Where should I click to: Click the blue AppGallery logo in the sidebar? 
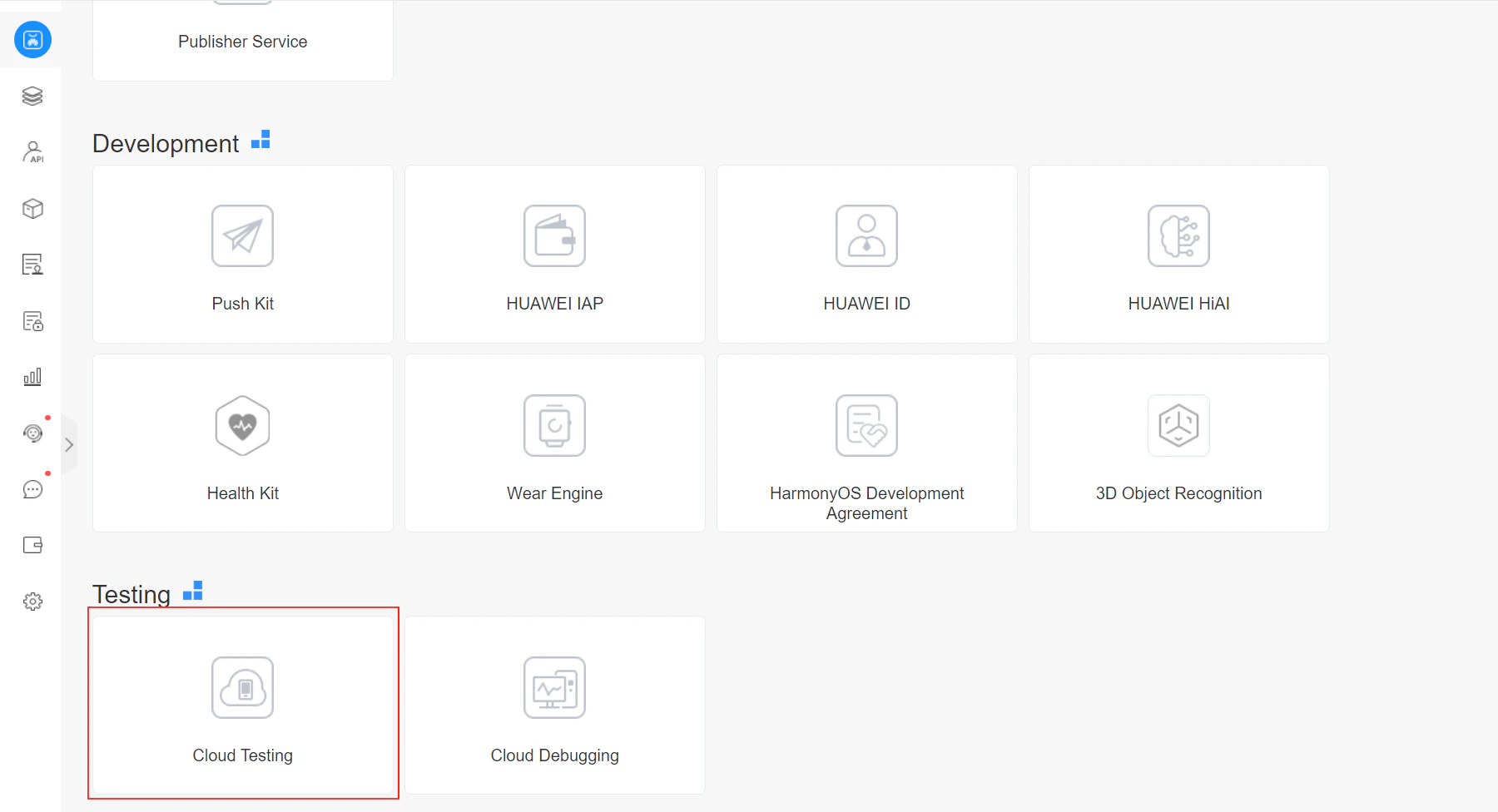click(32, 39)
